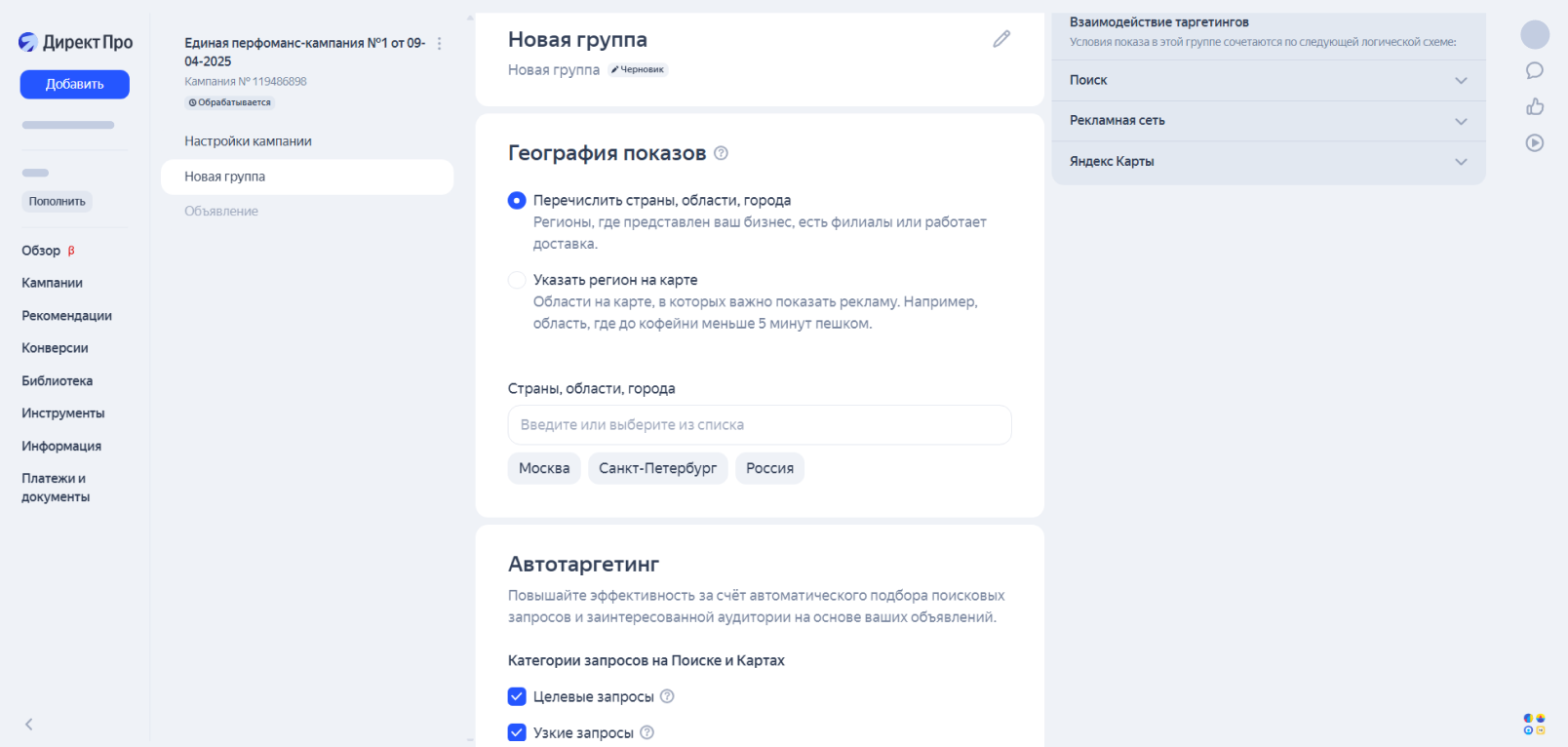The image size is (1568, 747).
Task: Click the Директ Про logo
Action: click(x=75, y=42)
